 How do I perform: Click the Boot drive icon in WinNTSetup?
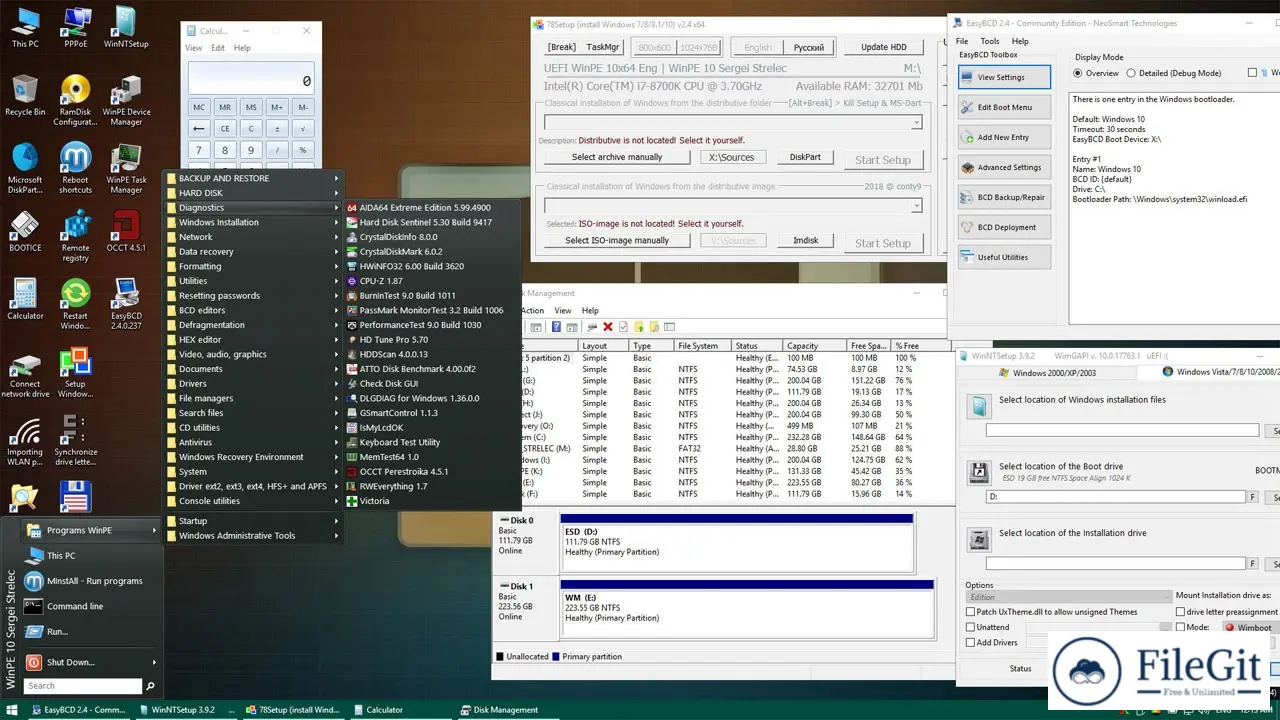980,473
